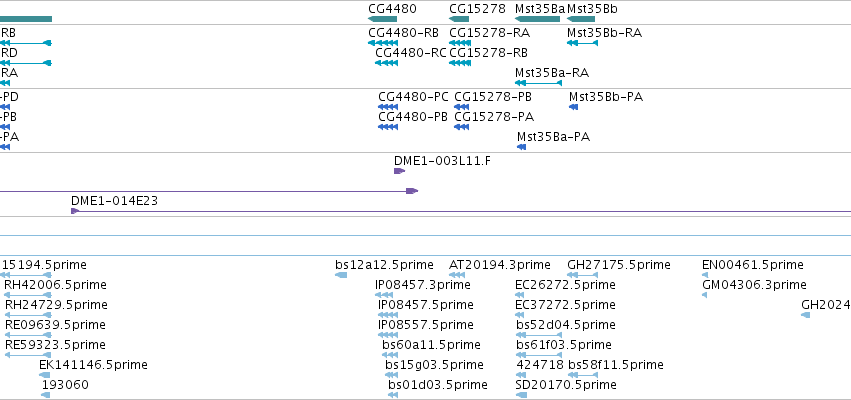Select transcript CG4480-RC
The image size is (851, 400).
(x=411, y=53)
